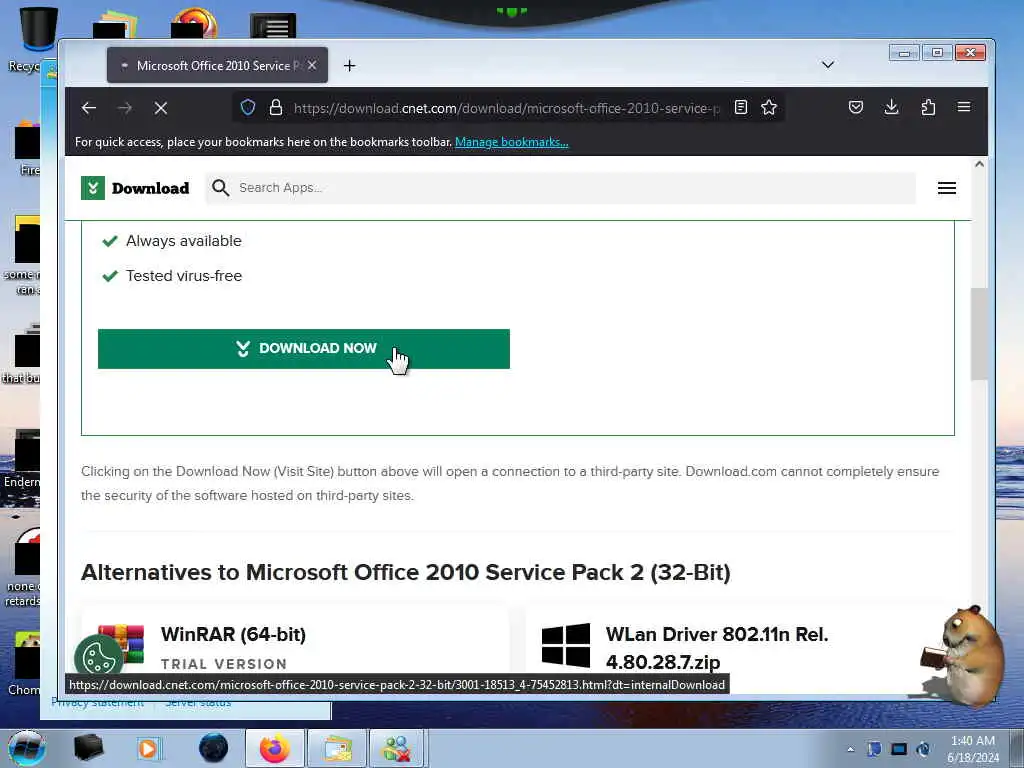Expand the list all tabs chevron
The height and width of the screenshot is (768, 1024).
coord(827,65)
